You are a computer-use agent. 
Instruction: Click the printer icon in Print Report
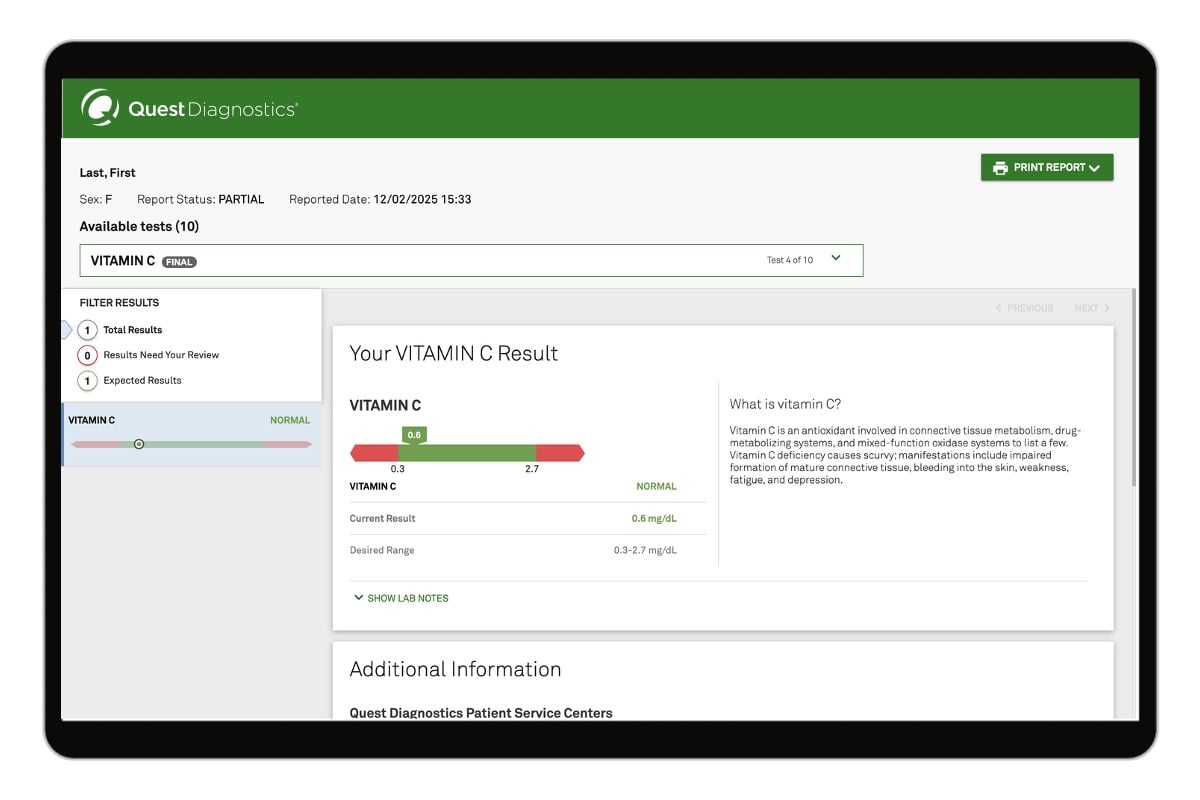point(999,168)
